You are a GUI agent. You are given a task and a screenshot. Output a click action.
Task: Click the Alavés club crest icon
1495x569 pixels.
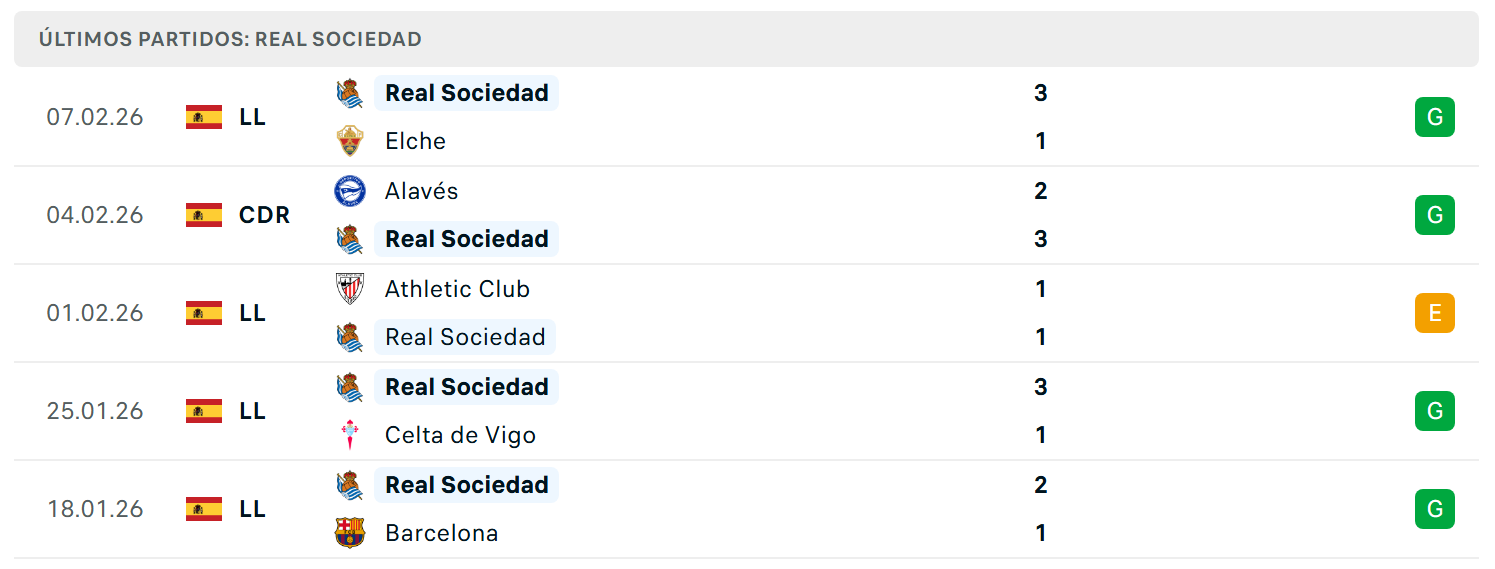[x=350, y=190]
